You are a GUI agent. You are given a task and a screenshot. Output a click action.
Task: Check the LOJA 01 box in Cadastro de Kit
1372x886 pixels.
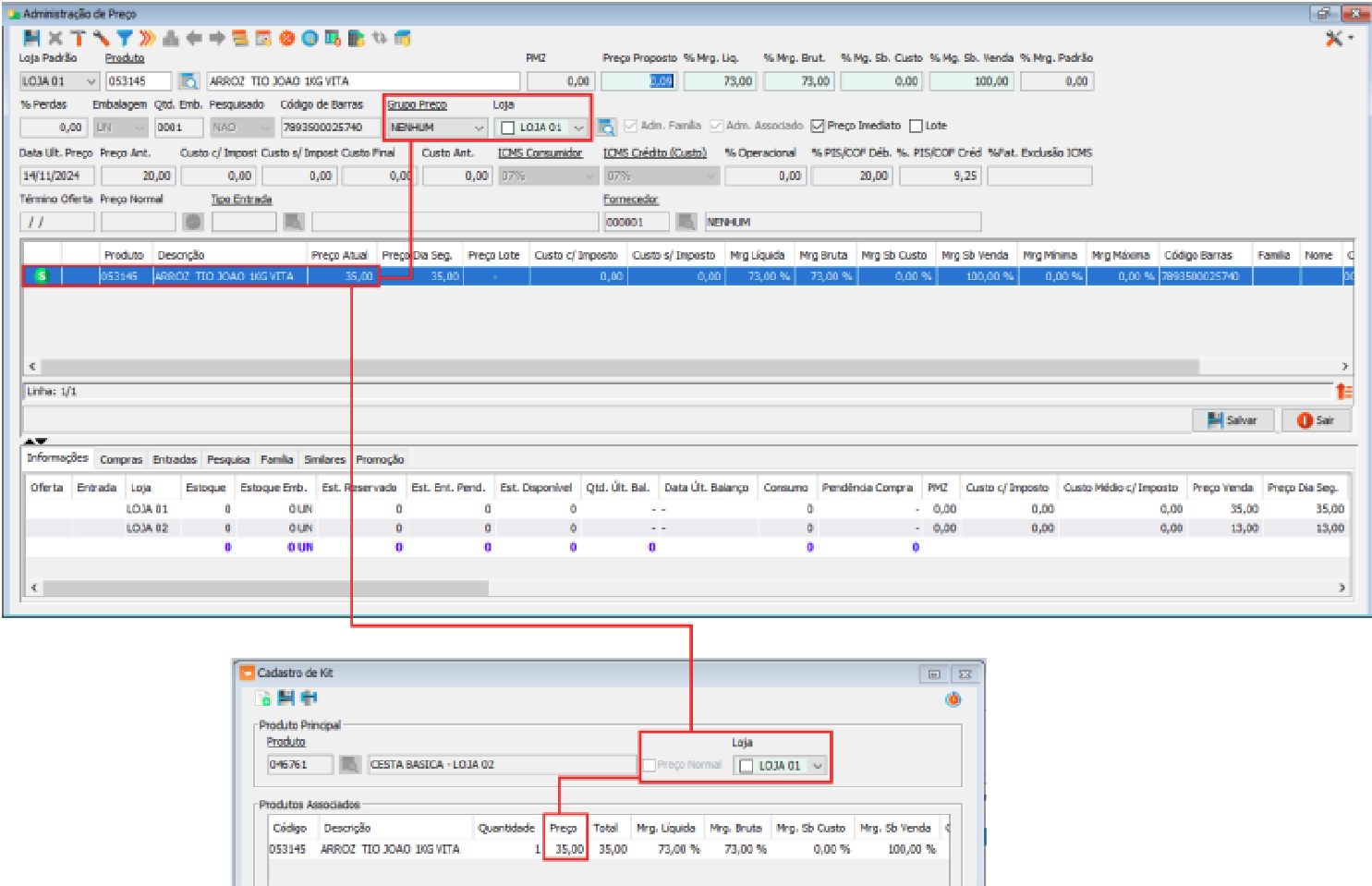[x=747, y=766]
